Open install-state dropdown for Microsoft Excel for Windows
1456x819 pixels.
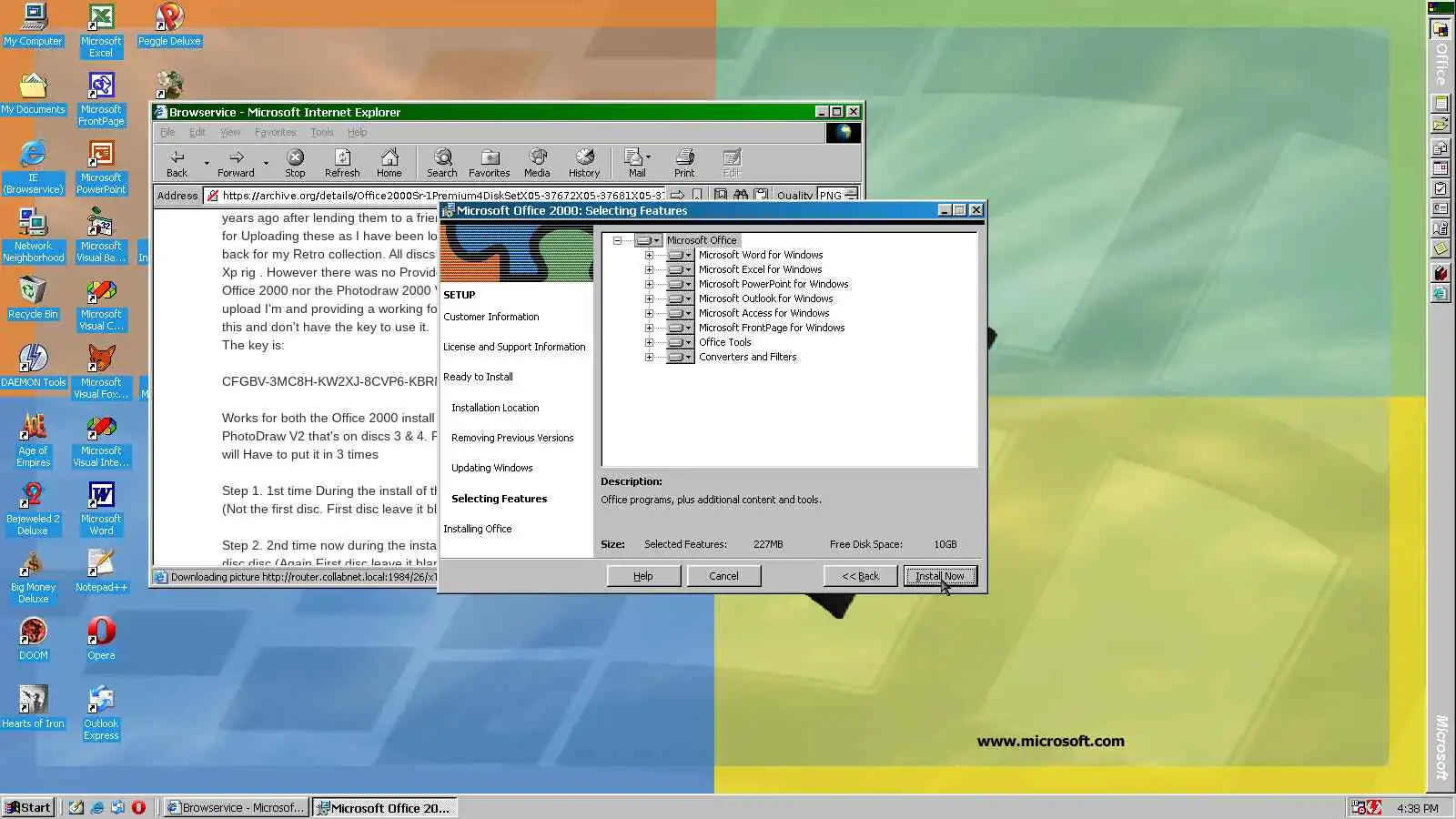click(x=680, y=269)
